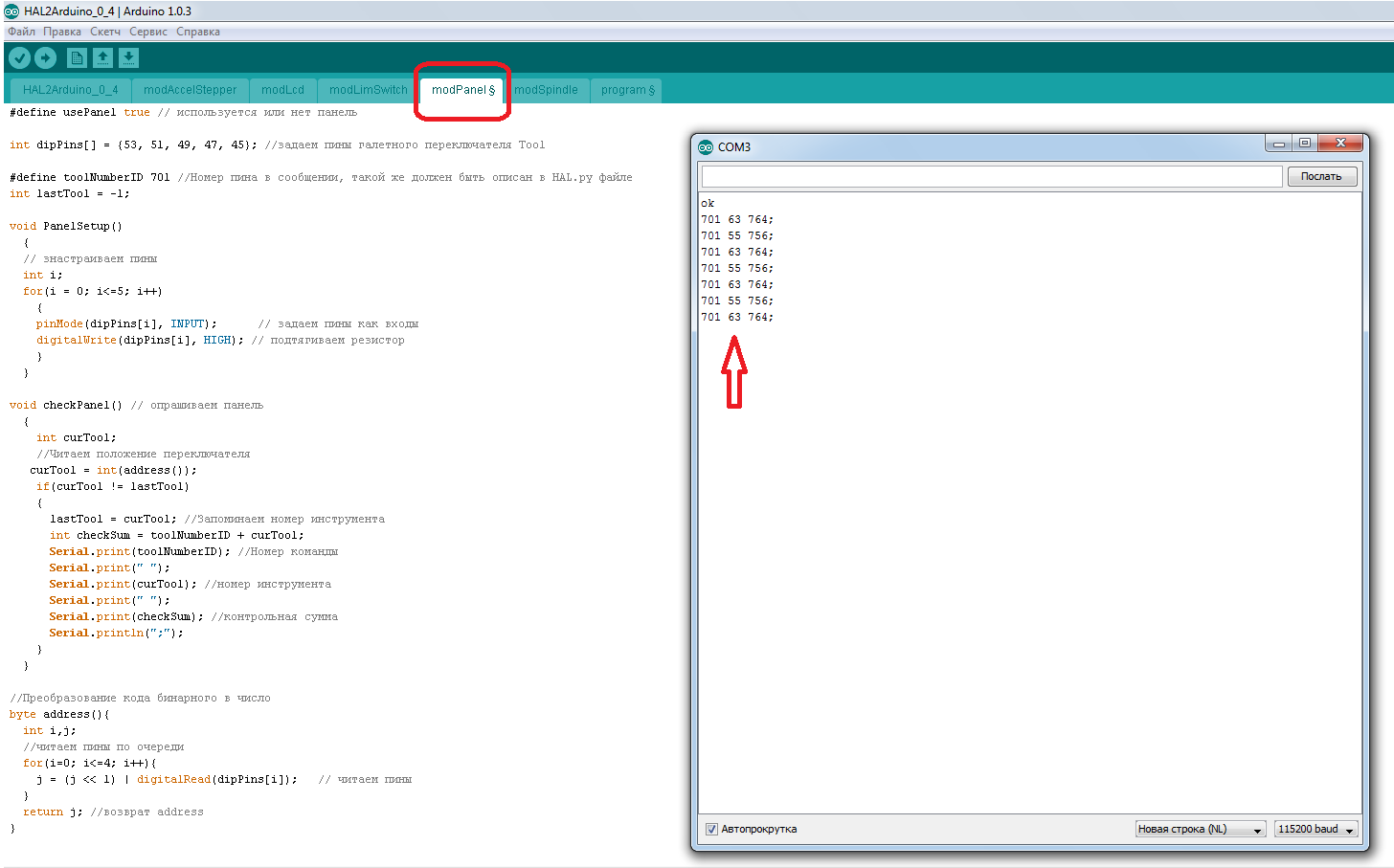Click the 'int i,j;' declaration line

(x=50, y=730)
